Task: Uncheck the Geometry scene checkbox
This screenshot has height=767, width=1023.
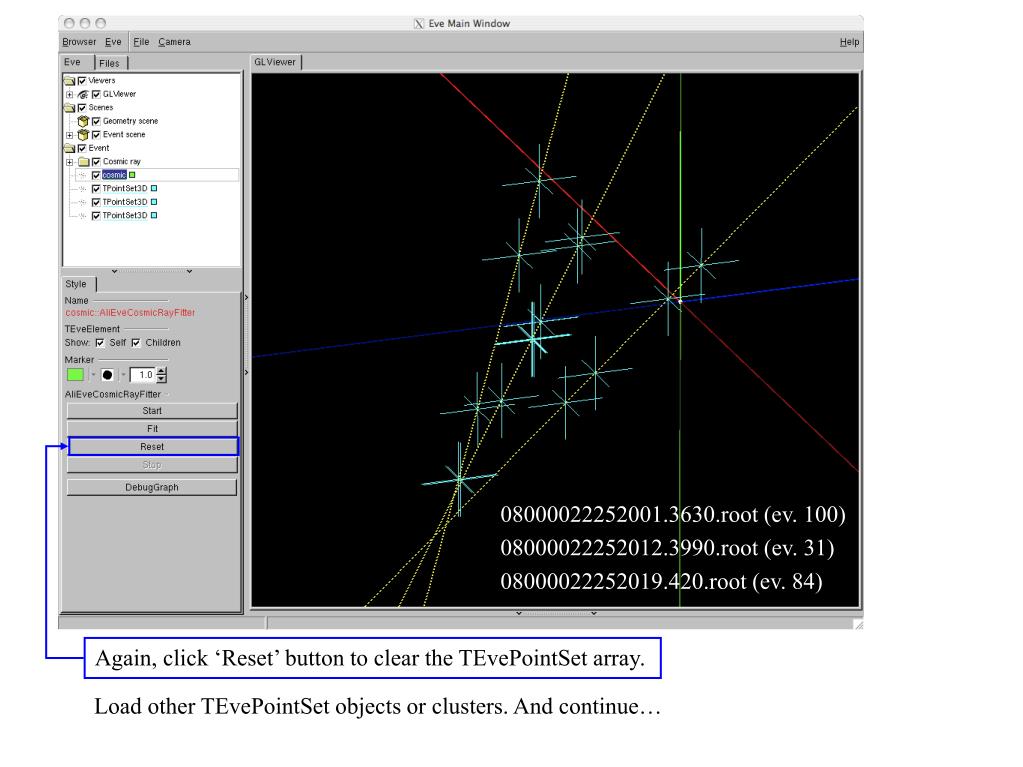Action: tap(96, 121)
